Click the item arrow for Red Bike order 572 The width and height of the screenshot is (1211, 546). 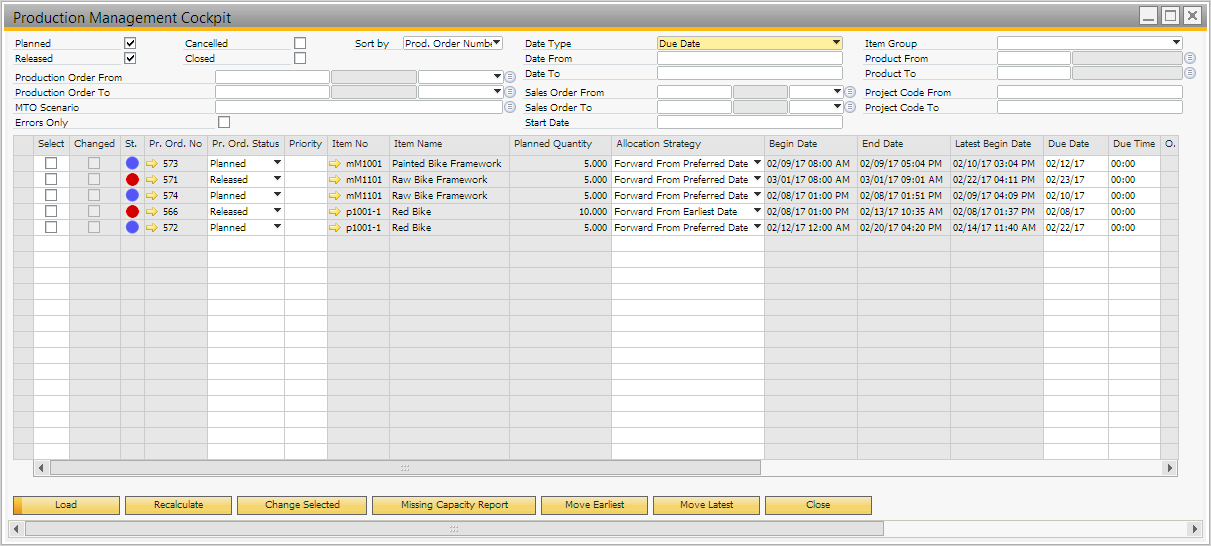[335, 227]
